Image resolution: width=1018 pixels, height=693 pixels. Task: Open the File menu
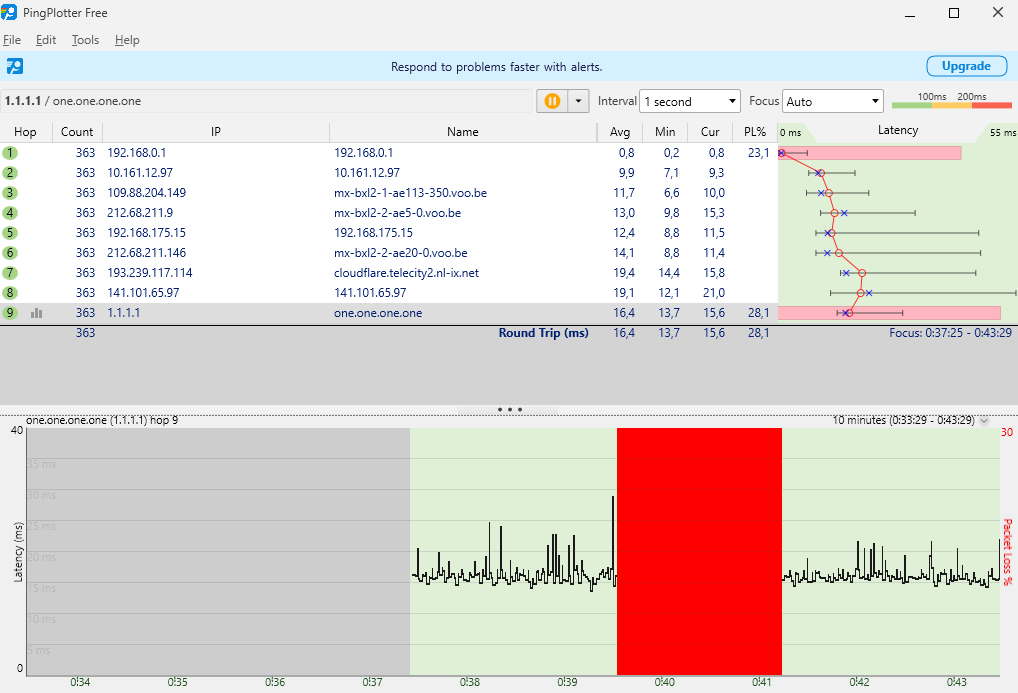[12, 40]
